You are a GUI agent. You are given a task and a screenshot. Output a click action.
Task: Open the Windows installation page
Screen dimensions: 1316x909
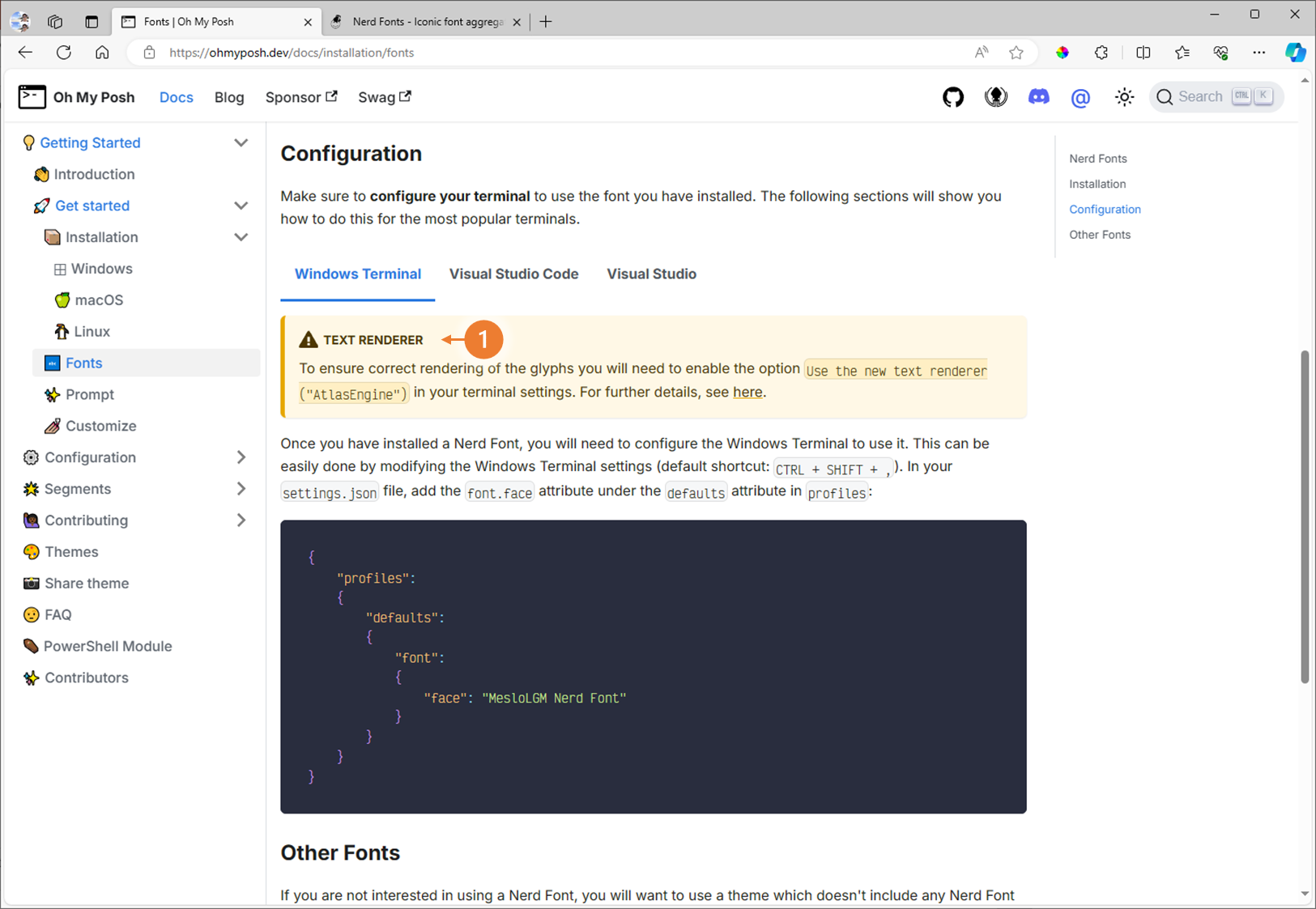[146, 269]
